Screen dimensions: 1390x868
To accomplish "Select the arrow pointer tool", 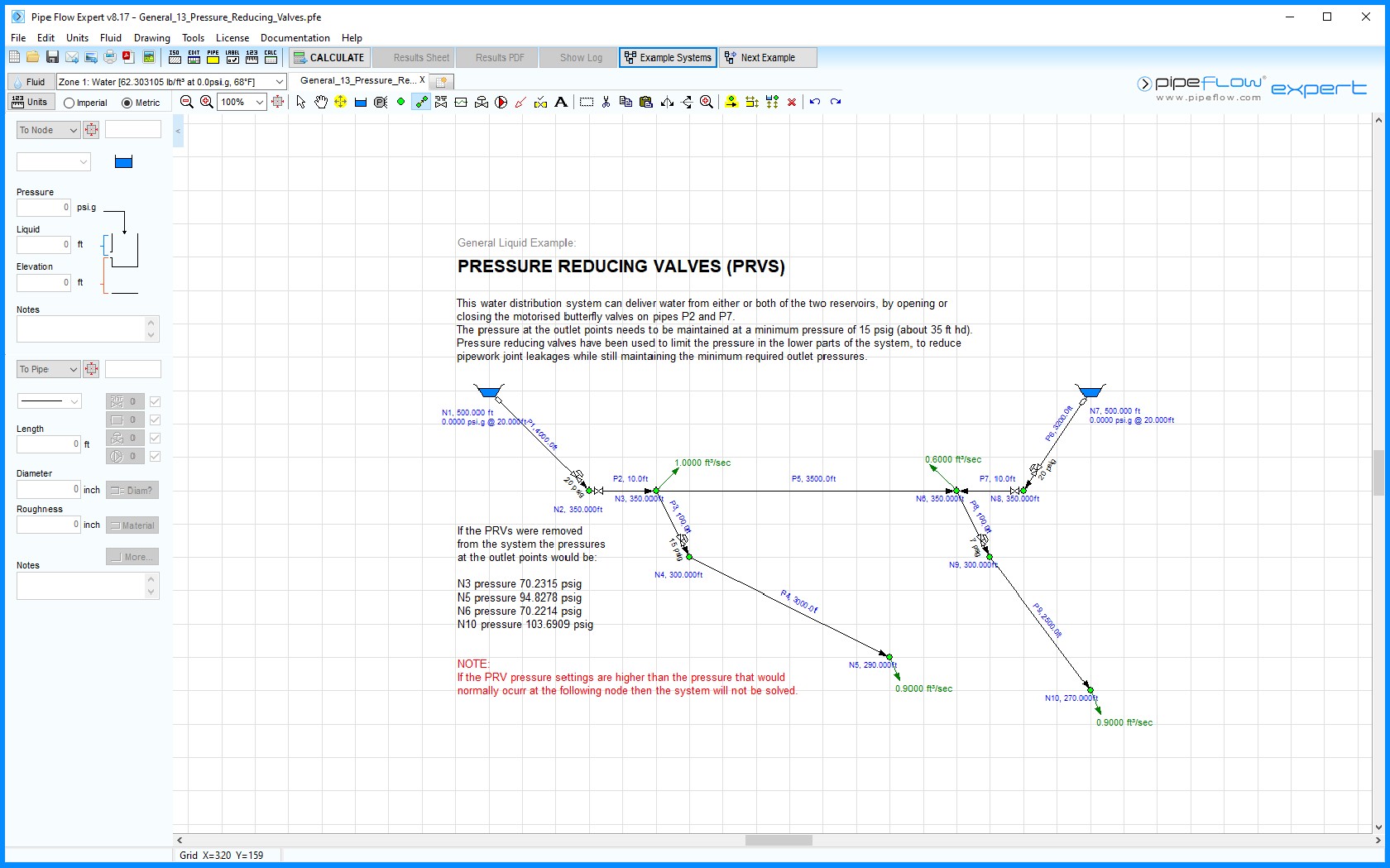I will (301, 102).
